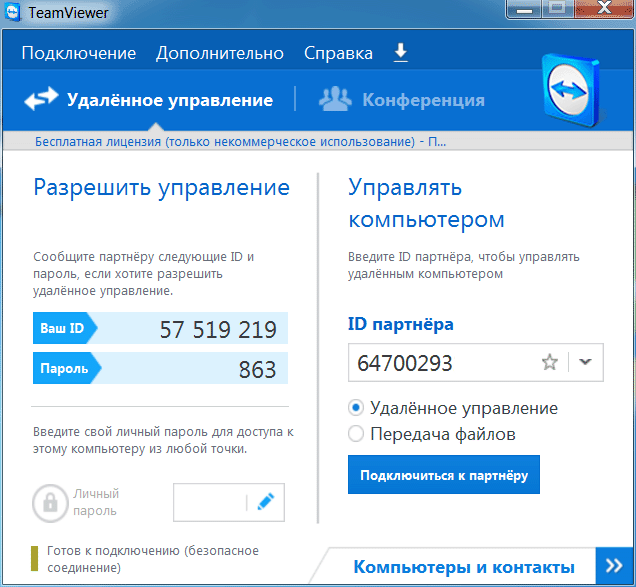The width and height of the screenshot is (636, 587).
Task: Click the Управлять компьютером heading
Action: pos(426,204)
